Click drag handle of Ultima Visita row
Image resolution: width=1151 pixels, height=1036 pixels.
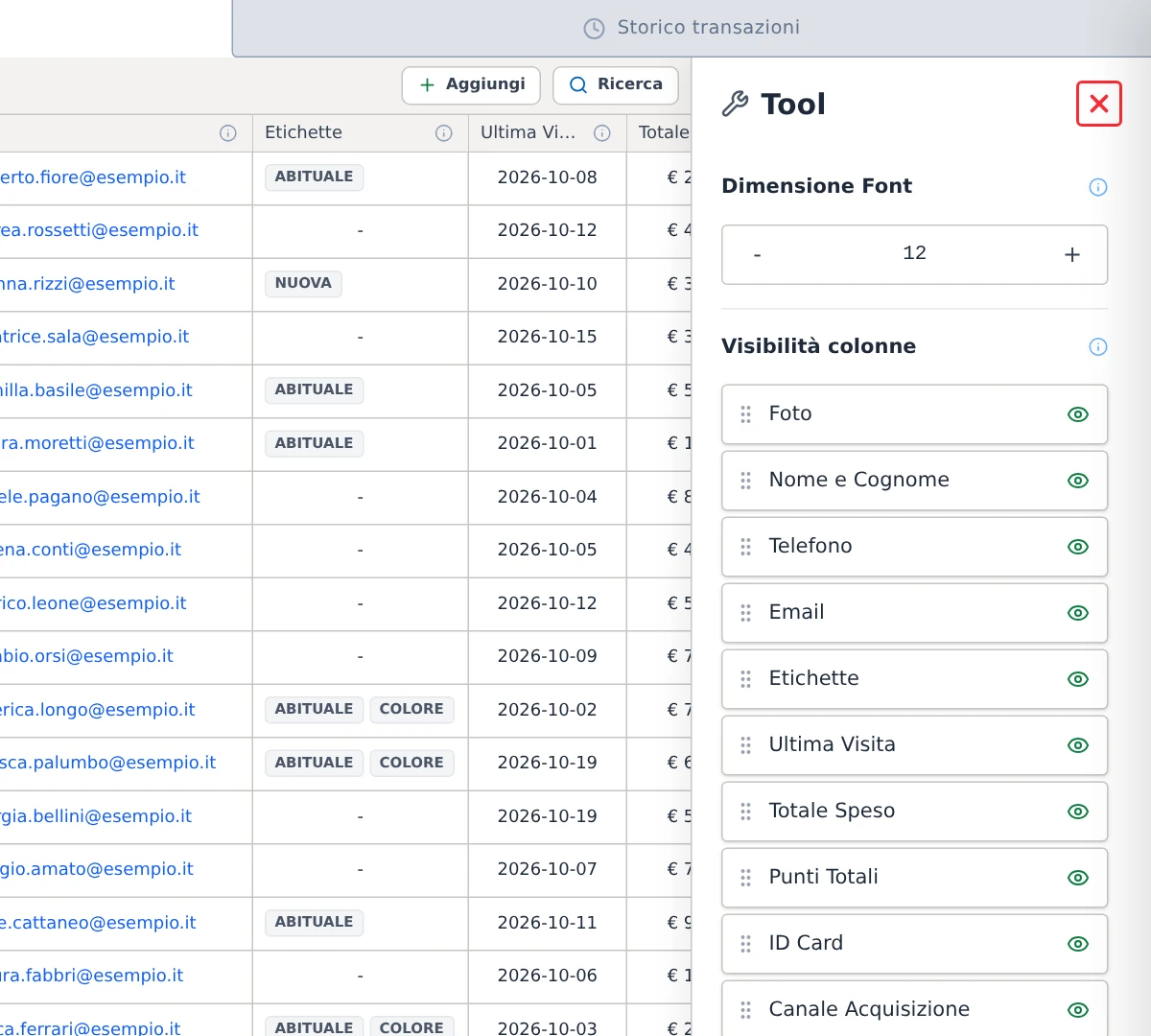(x=746, y=745)
